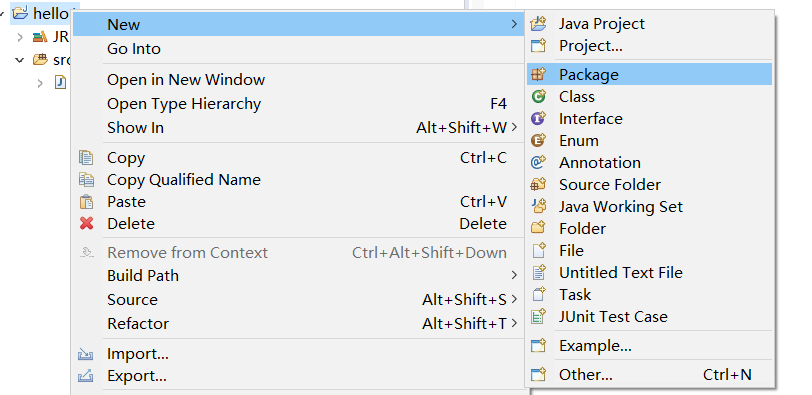Click the Java file icon under src
The image size is (812, 395).
pos(61,82)
